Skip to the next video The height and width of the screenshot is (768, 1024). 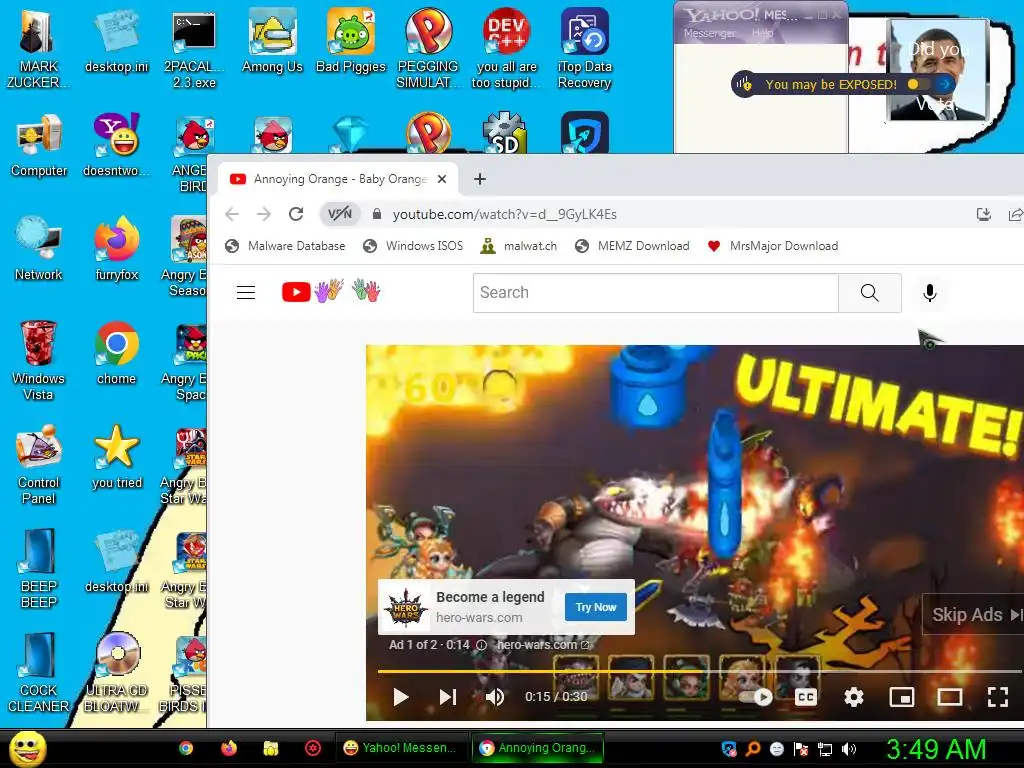448,697
